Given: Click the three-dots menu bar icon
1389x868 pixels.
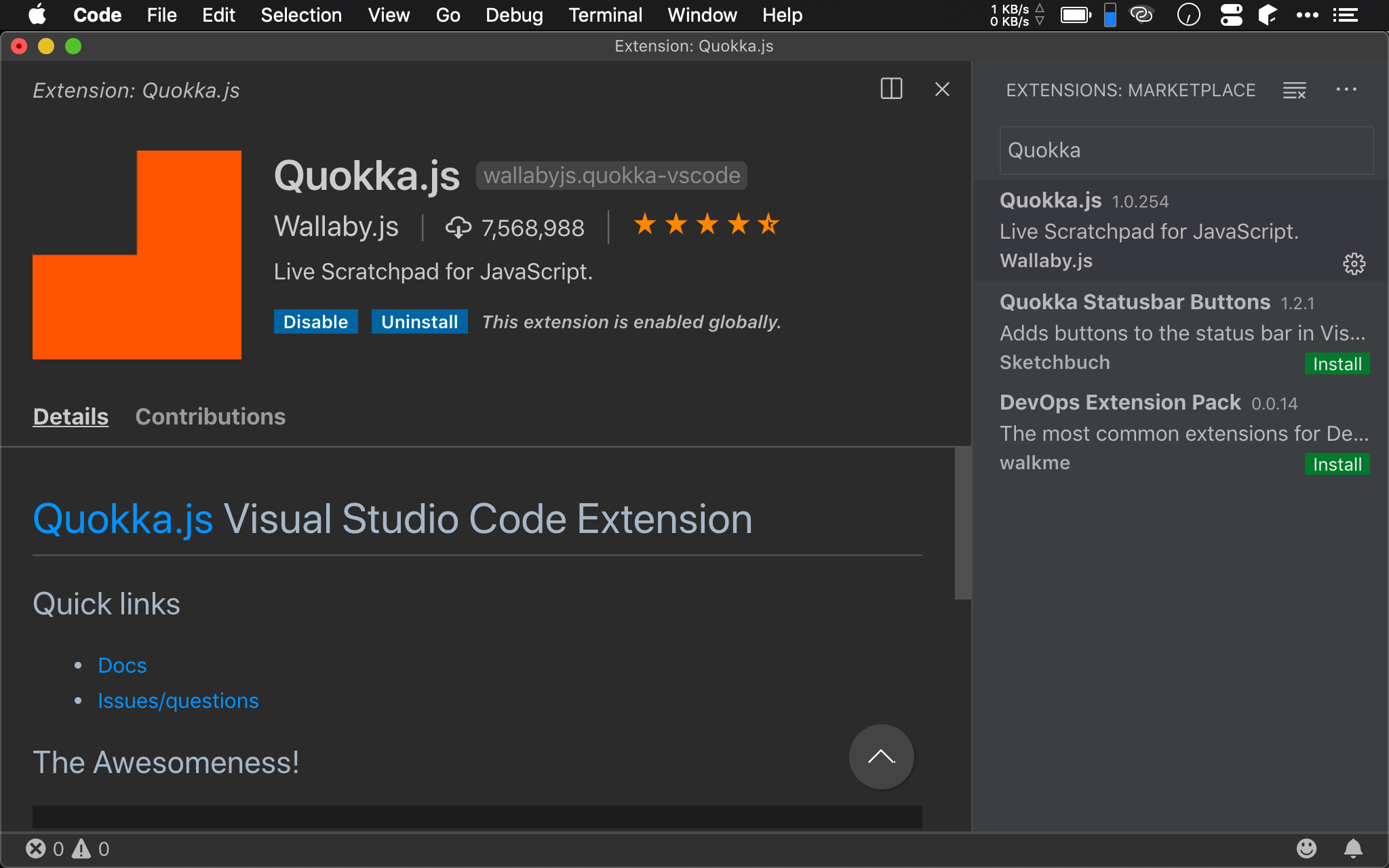Looking at the screenshot, I should click(x=1307, y=15).
